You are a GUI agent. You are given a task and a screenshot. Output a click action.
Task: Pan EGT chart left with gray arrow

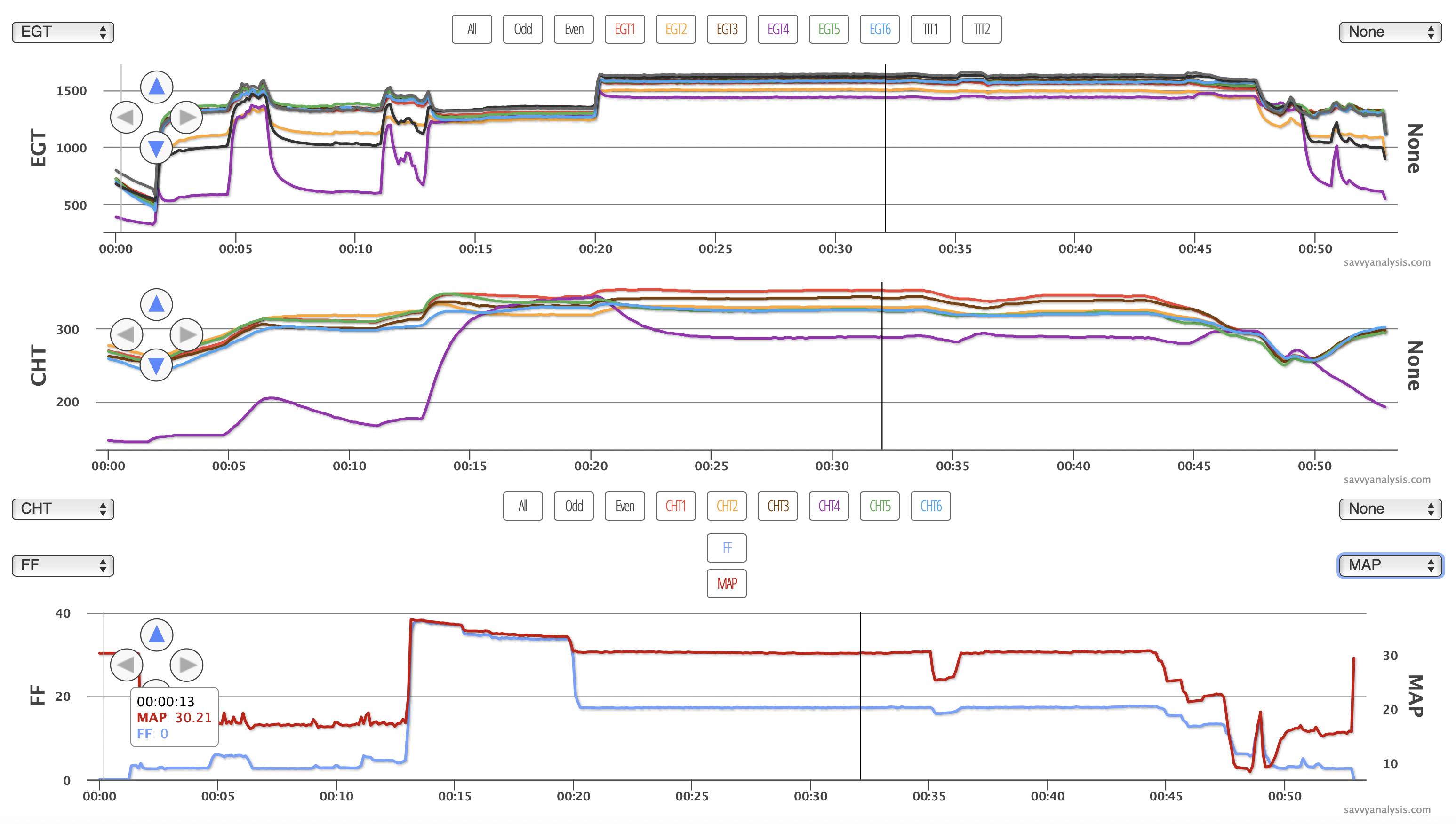coord(126,117)
